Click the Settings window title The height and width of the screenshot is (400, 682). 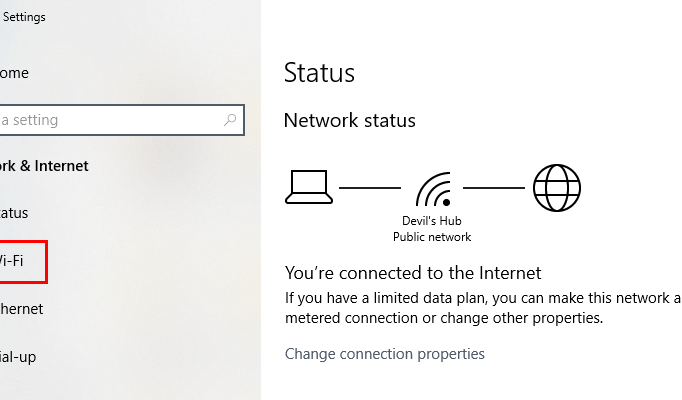[x=24, y=17]
